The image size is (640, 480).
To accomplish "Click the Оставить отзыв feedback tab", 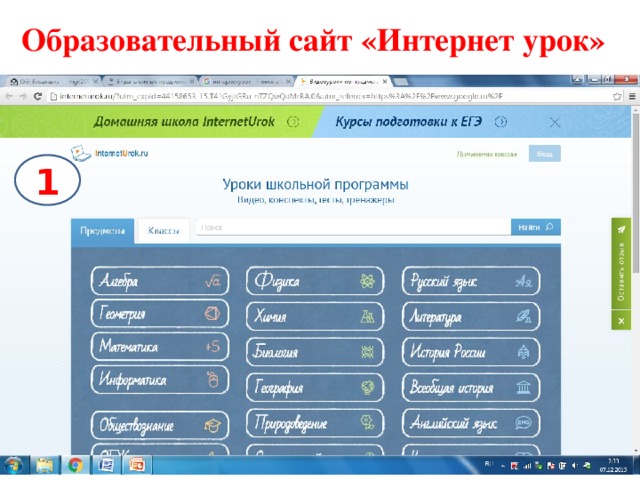I will tap(621, 264).
